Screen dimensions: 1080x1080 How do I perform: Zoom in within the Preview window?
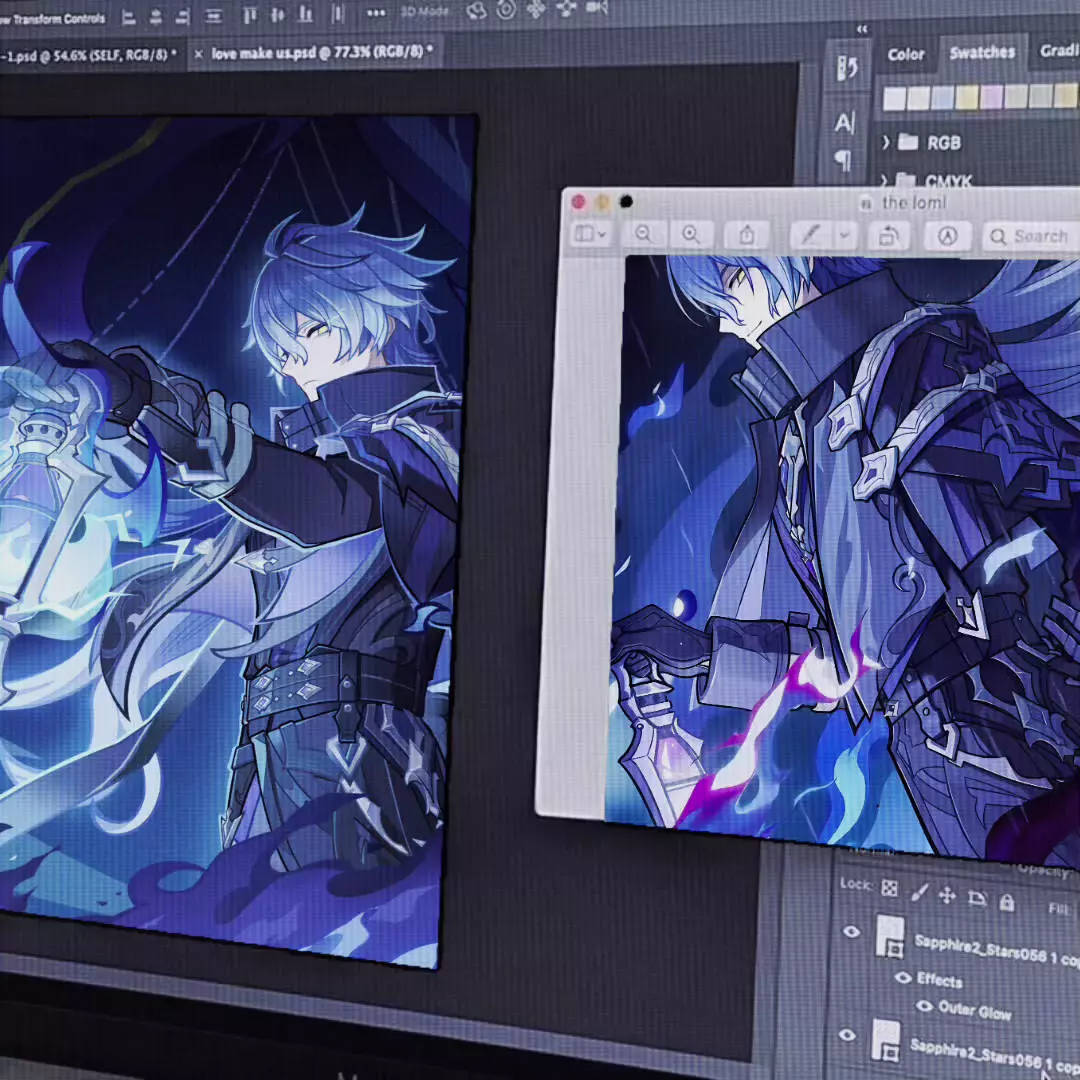[x=691, y=234]
